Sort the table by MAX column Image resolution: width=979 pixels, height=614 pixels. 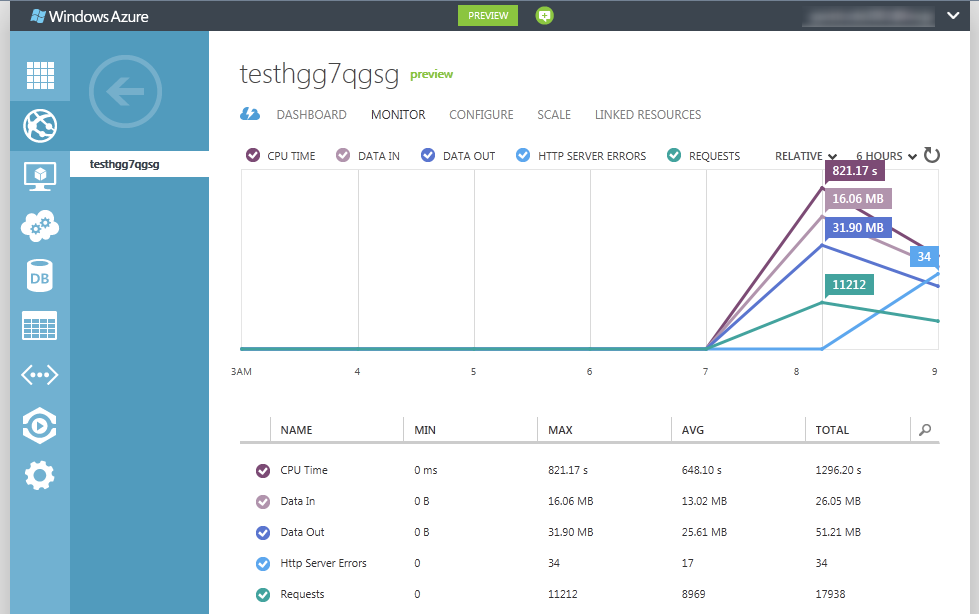tap(560, 430)
